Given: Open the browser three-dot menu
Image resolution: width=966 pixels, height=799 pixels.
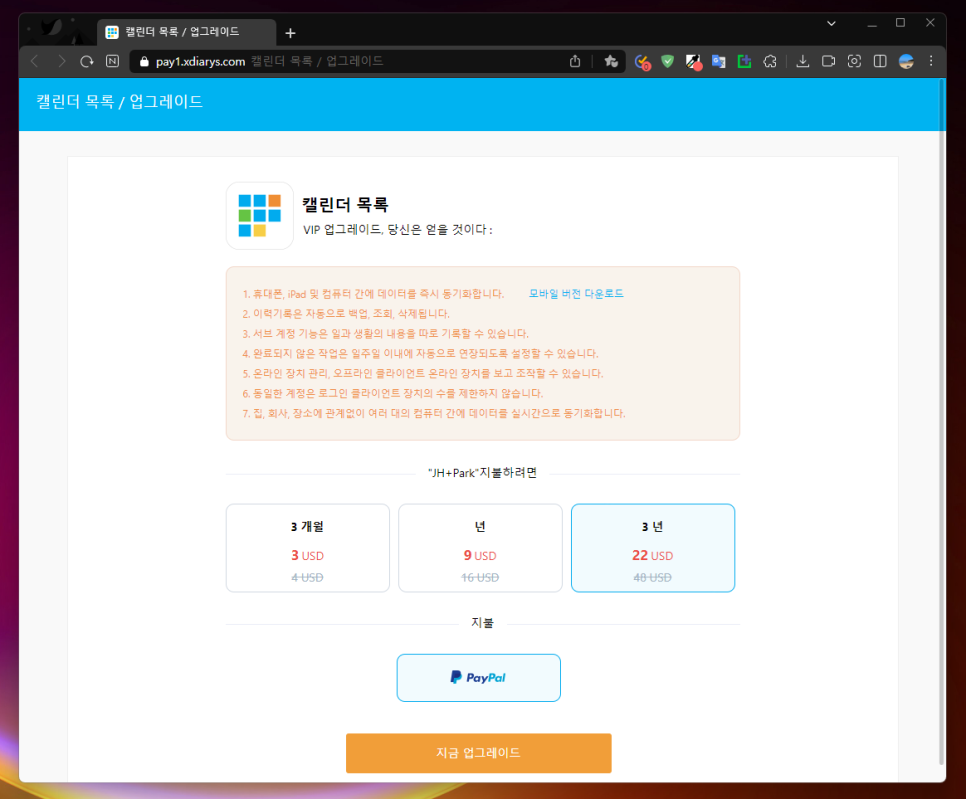Looking at the screenshot, I should click(931, 61).
